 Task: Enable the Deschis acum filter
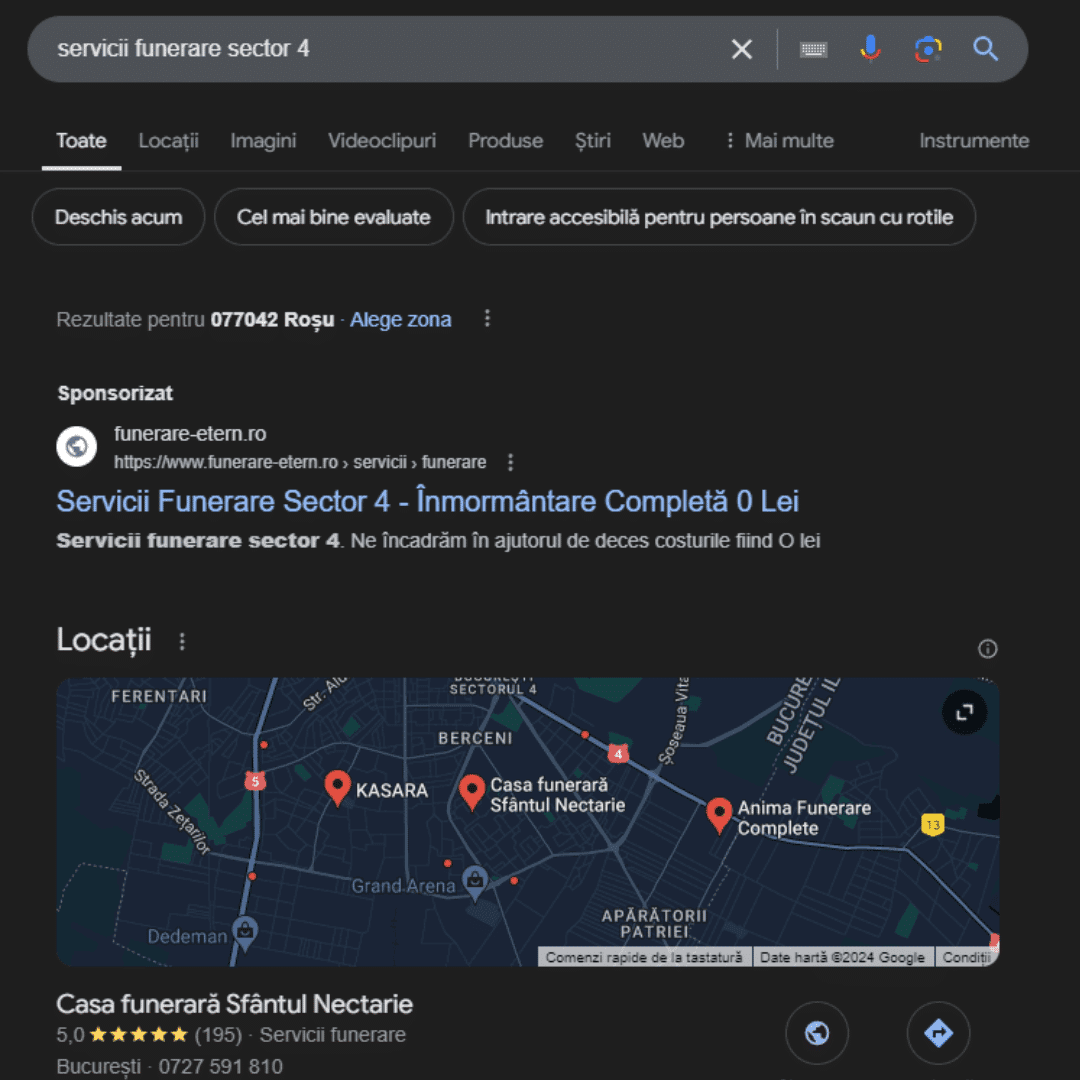coord(117,217)
